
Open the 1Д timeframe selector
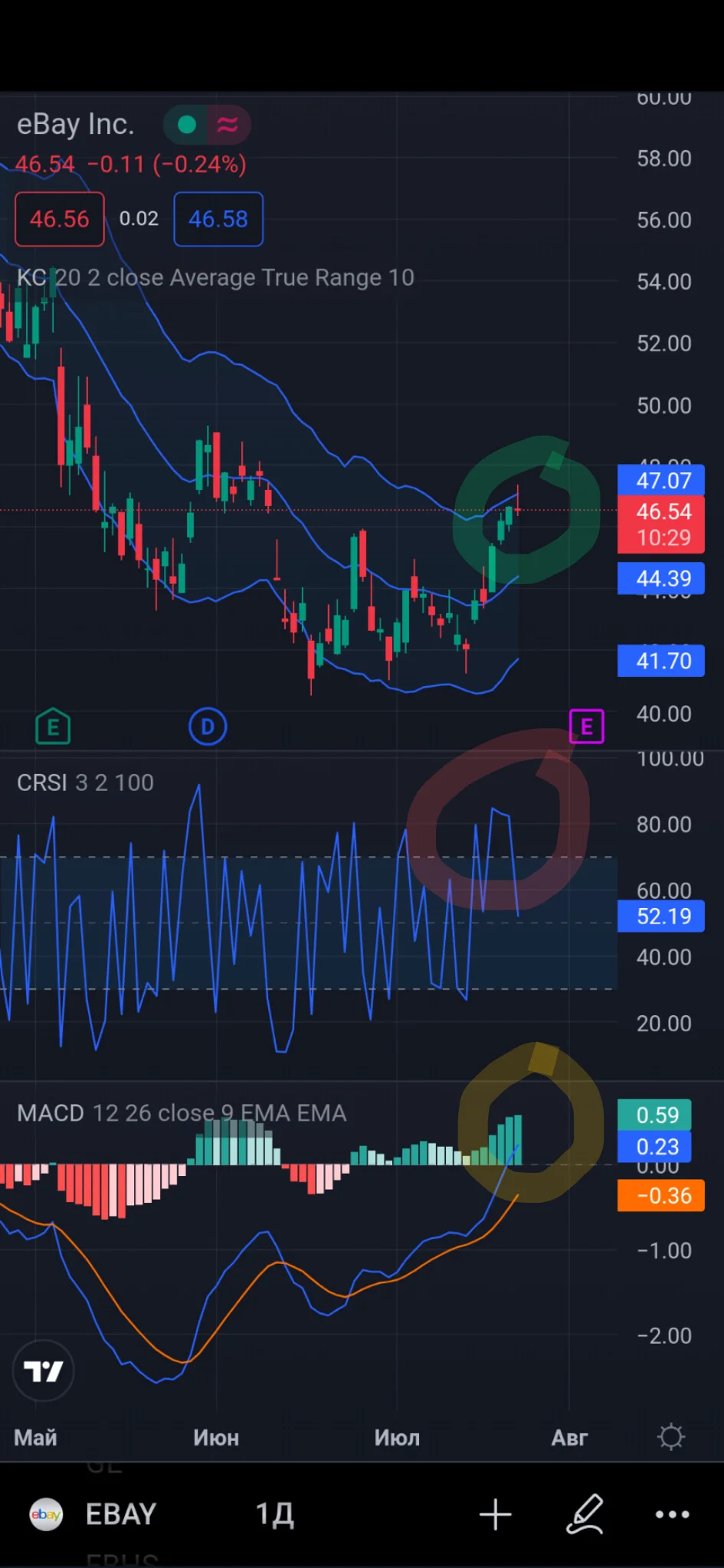(x=274, y=1514)
